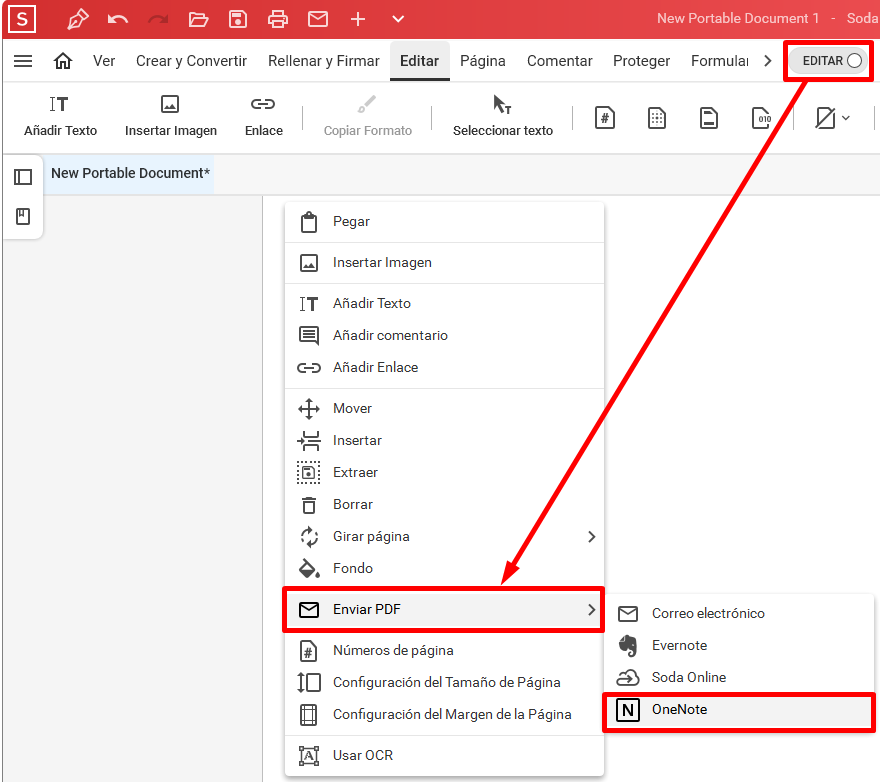Go to the Home icon
The image size is (880, 782).
63,61
